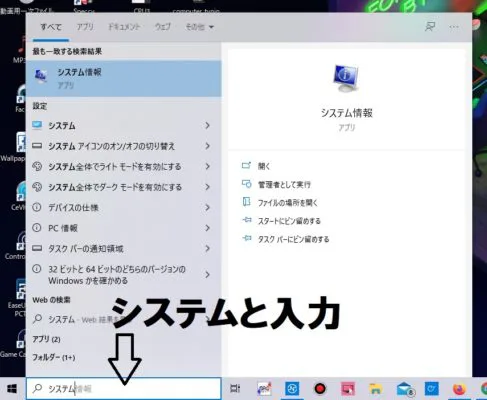Image resolution: width=487 pixels, height=400 pixels.
Task: Click the search box containing システム
Action: pos(123,389)
